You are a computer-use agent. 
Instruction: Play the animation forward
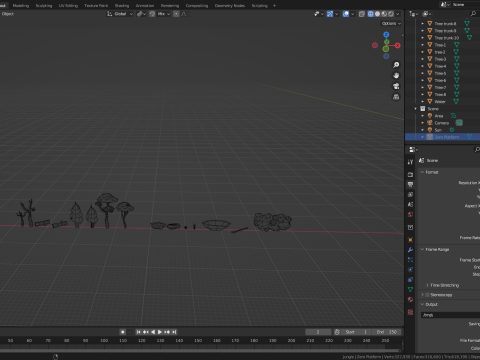pyautogui.click(x=160, y=332)
